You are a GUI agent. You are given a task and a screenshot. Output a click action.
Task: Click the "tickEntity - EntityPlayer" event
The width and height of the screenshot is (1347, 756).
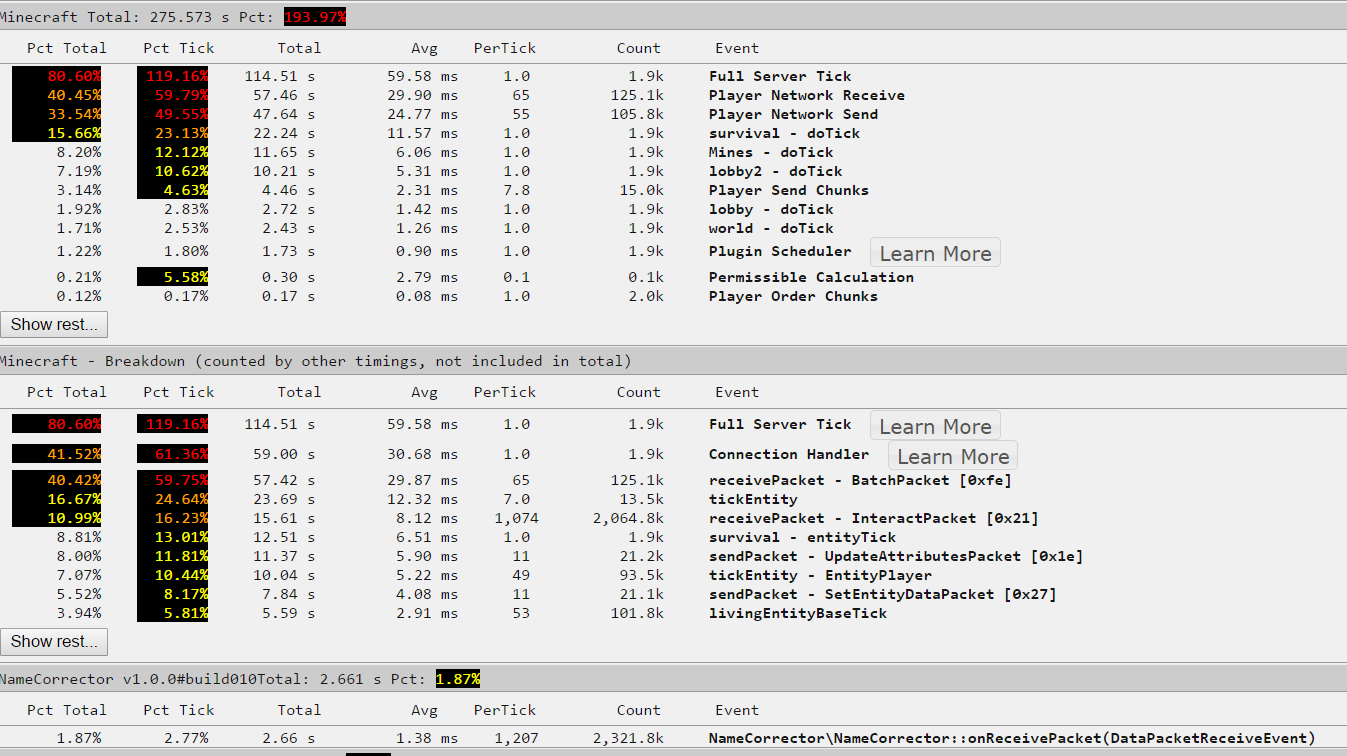pyautogui.click(x=820, y=575)
